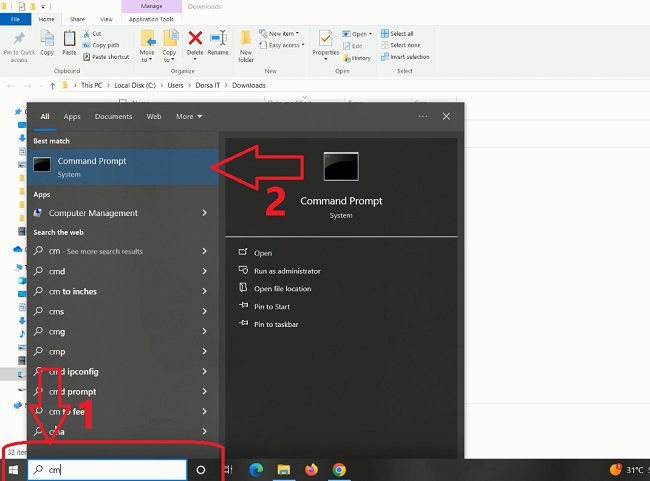The width and height of the screenshot is (650, 481).
Task: Close the search panel with X
Action: (x=446, y=117)
